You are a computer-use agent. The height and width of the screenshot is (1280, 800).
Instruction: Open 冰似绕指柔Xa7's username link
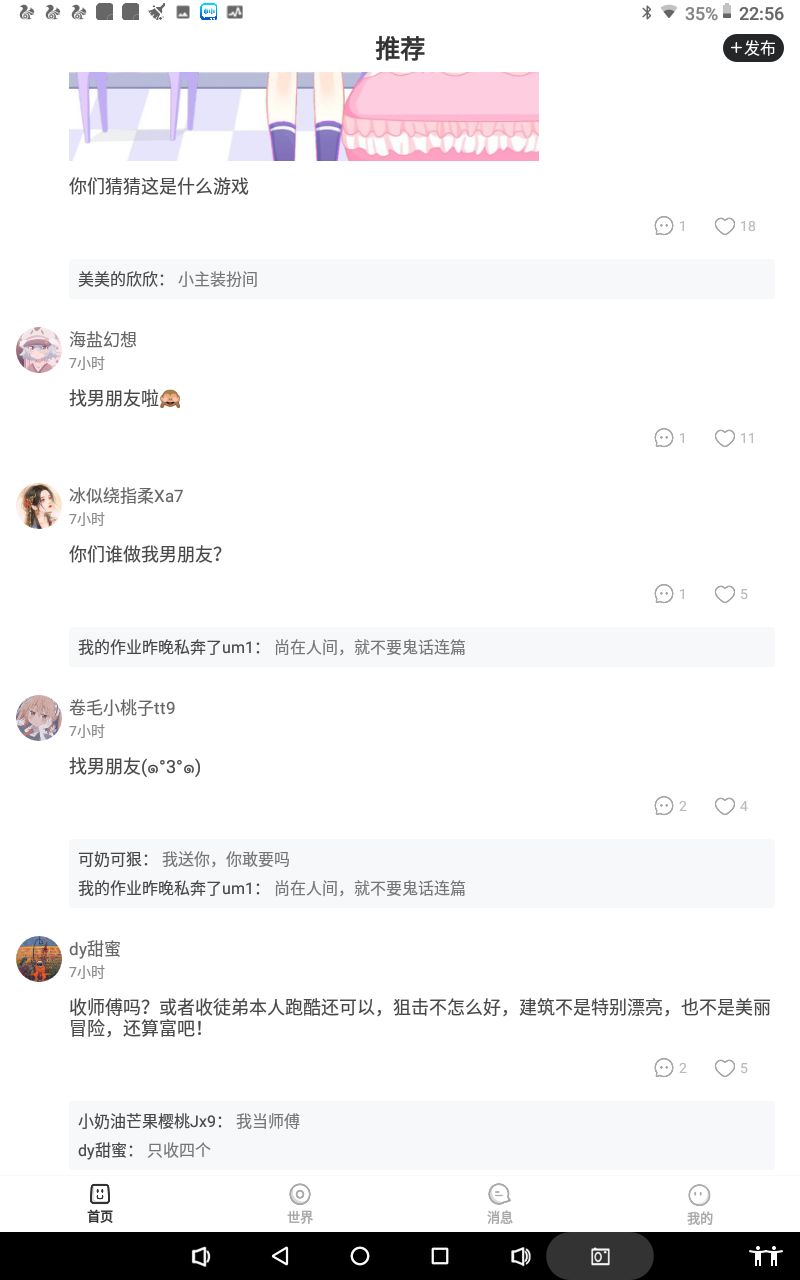tap(126, 496)
